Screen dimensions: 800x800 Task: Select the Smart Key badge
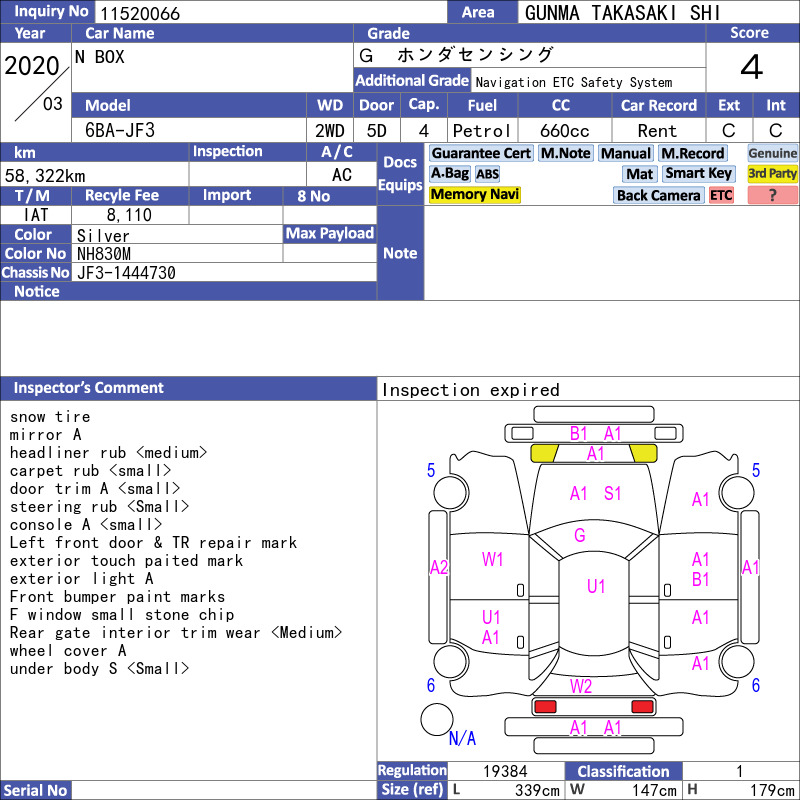(x=698, y=174)
